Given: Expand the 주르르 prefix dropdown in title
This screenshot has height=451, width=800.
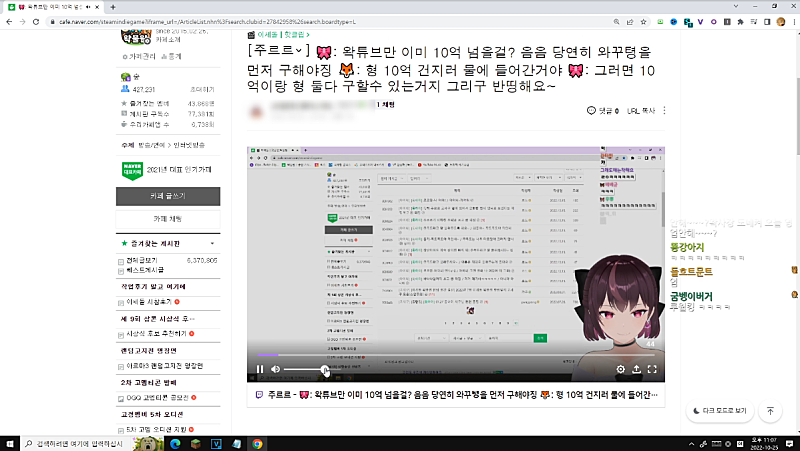Looking at the screenshot, I should (279, 51).
